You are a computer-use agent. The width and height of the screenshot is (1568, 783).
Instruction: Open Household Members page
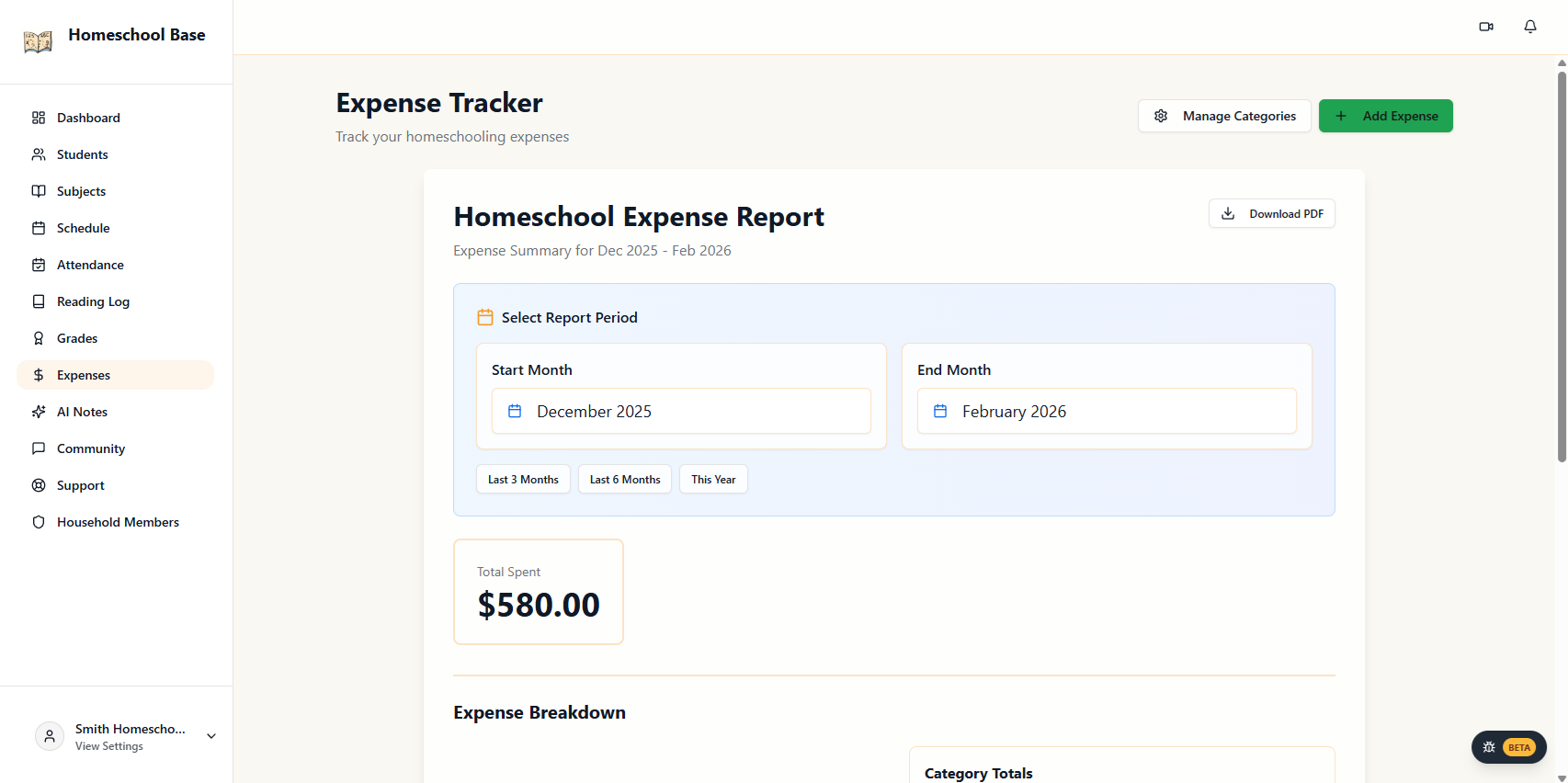[x=116, y=522]
